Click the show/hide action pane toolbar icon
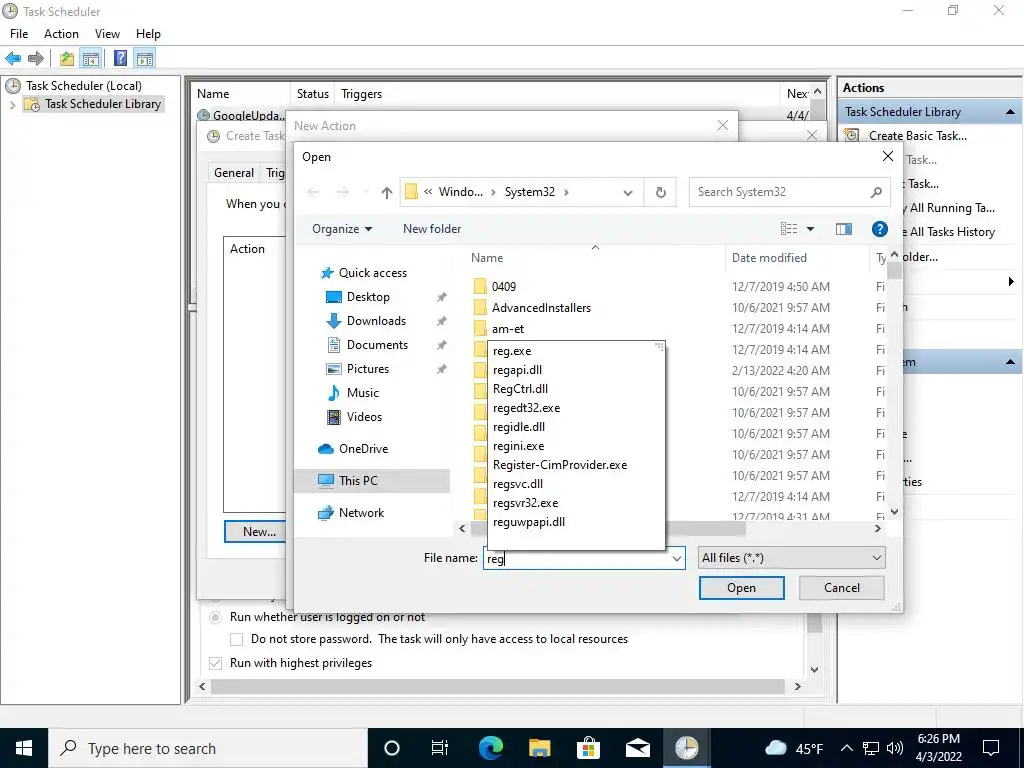 pos(145,59)
